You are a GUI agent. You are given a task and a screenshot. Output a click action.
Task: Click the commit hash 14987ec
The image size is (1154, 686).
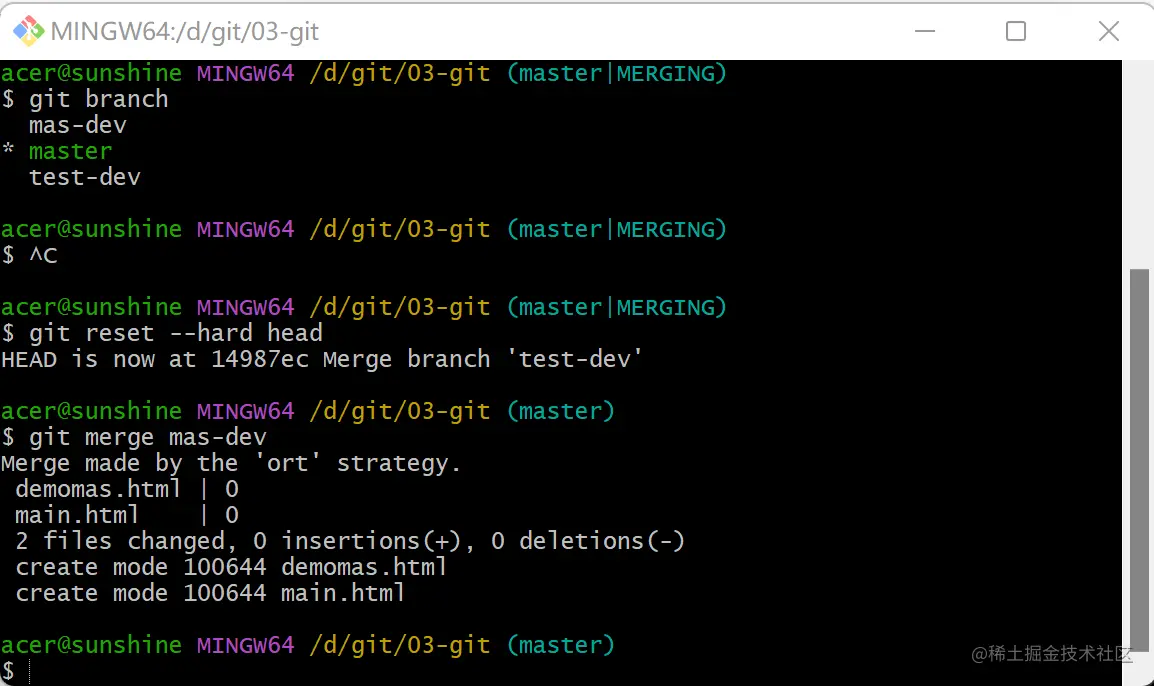coord(260,359)
